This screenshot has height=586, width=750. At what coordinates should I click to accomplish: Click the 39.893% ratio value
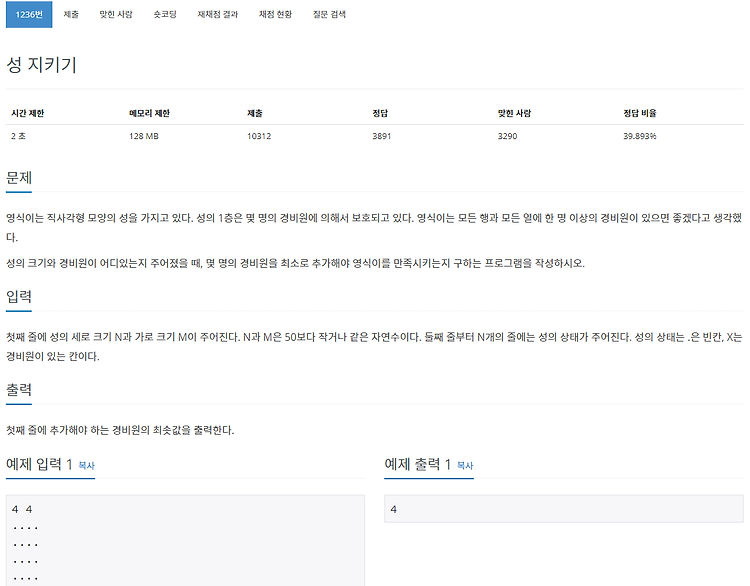coord(640,136)
